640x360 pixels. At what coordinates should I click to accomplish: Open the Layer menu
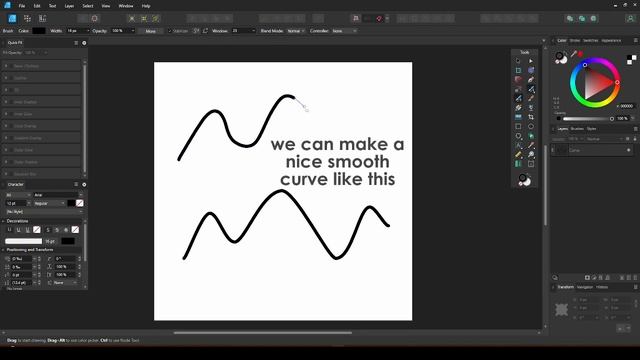69,6
